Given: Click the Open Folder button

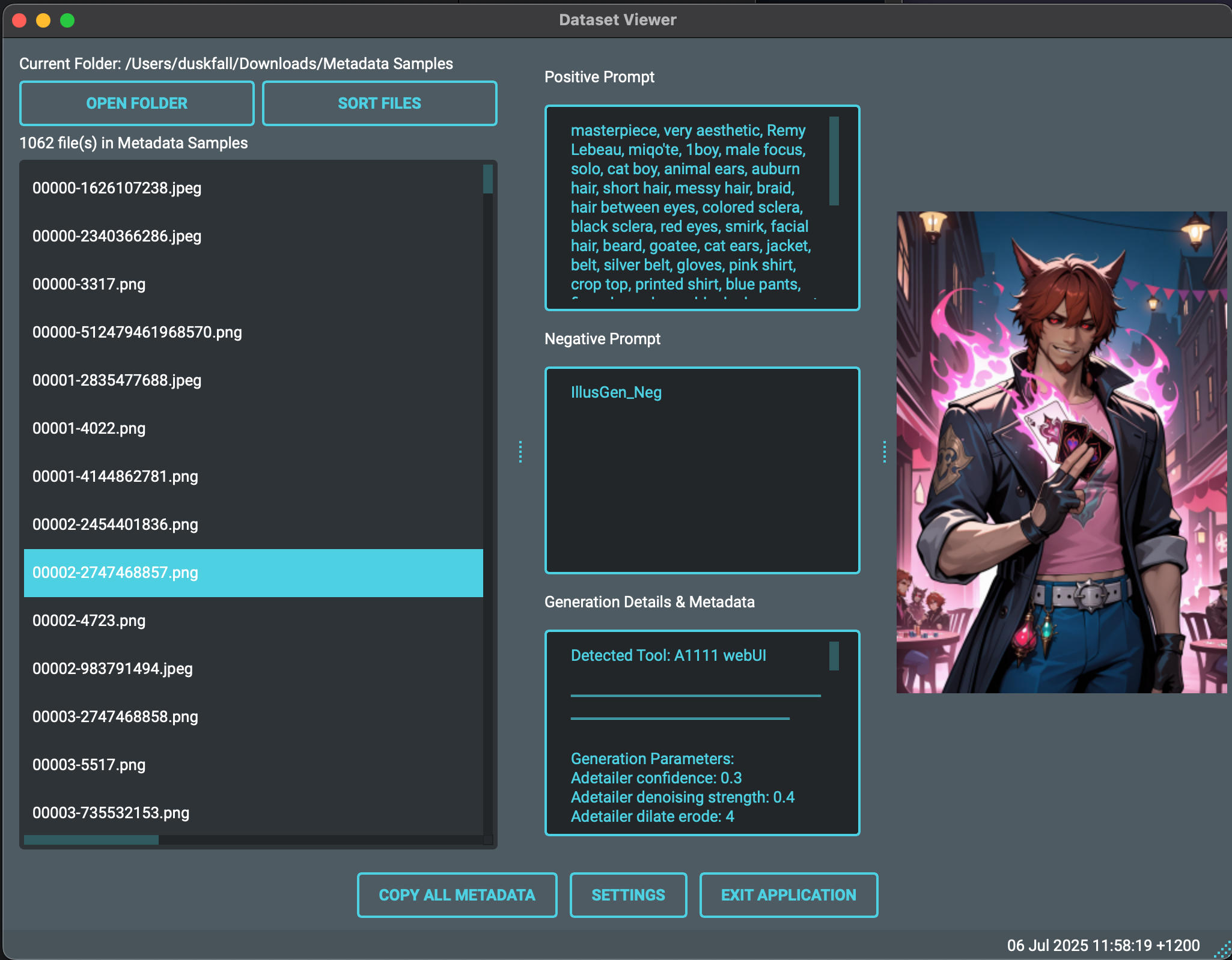Looking at the screenshot, I should [136, 103].
